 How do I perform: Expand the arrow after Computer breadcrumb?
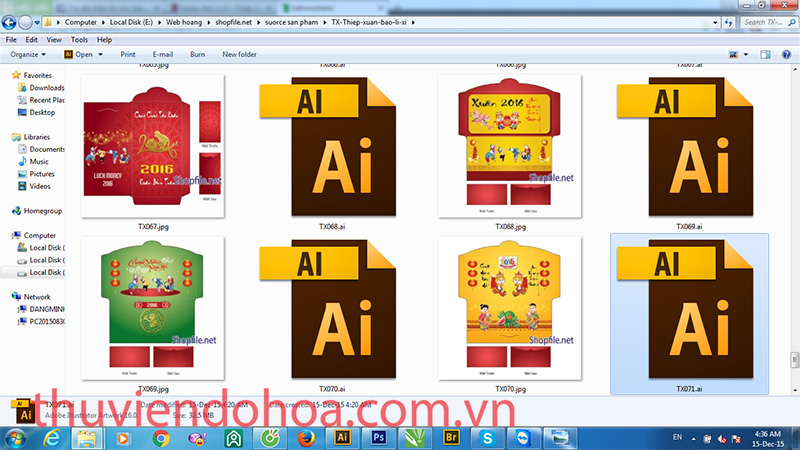pyautogui.click(x=103, y=22)
